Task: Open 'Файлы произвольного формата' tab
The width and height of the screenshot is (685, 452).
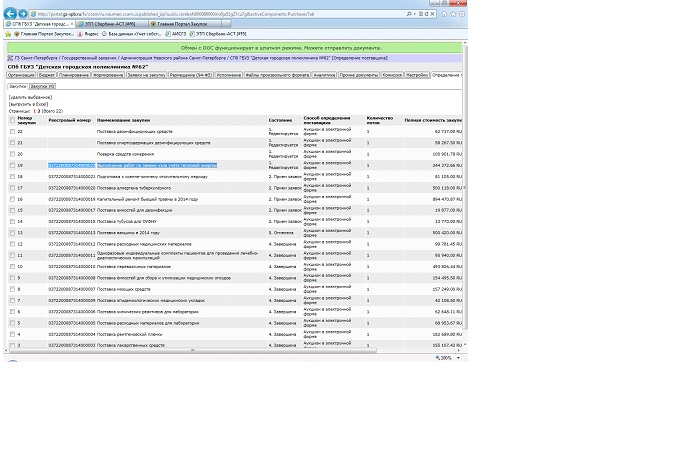Action: [x=277, y=75]
